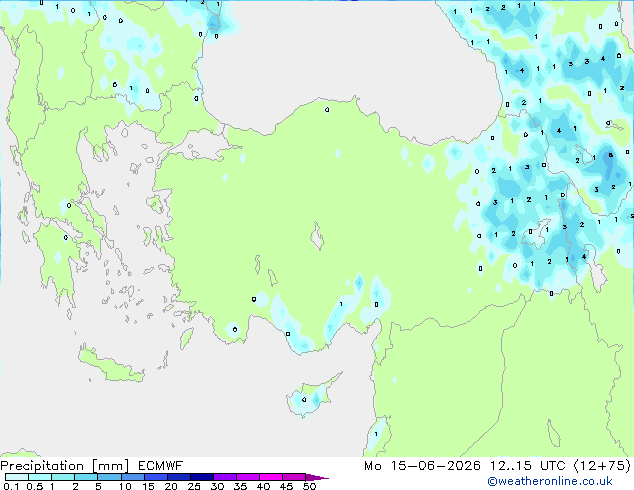Click the 45–50 mm legend swatch
Screen dimensions: 634x490
tap(294, 477)
